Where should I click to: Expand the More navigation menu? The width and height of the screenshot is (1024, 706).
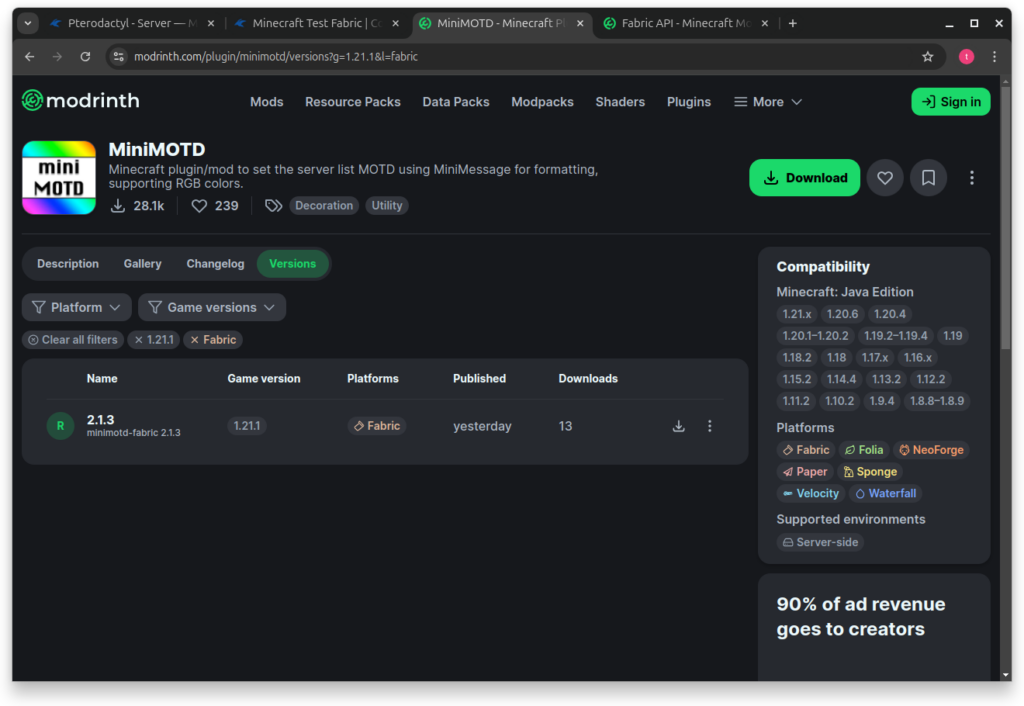(767, 102)
